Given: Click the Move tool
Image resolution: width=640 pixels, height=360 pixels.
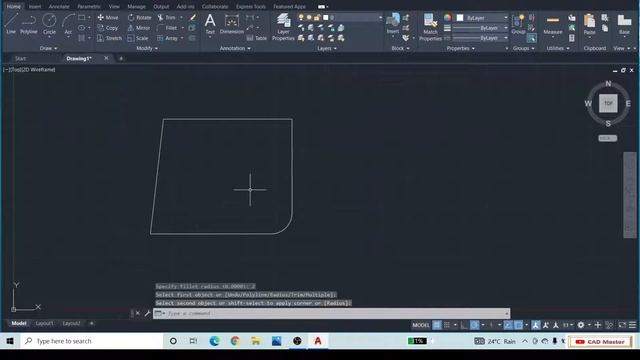Looking at the screenshot, I should point(108,18).
